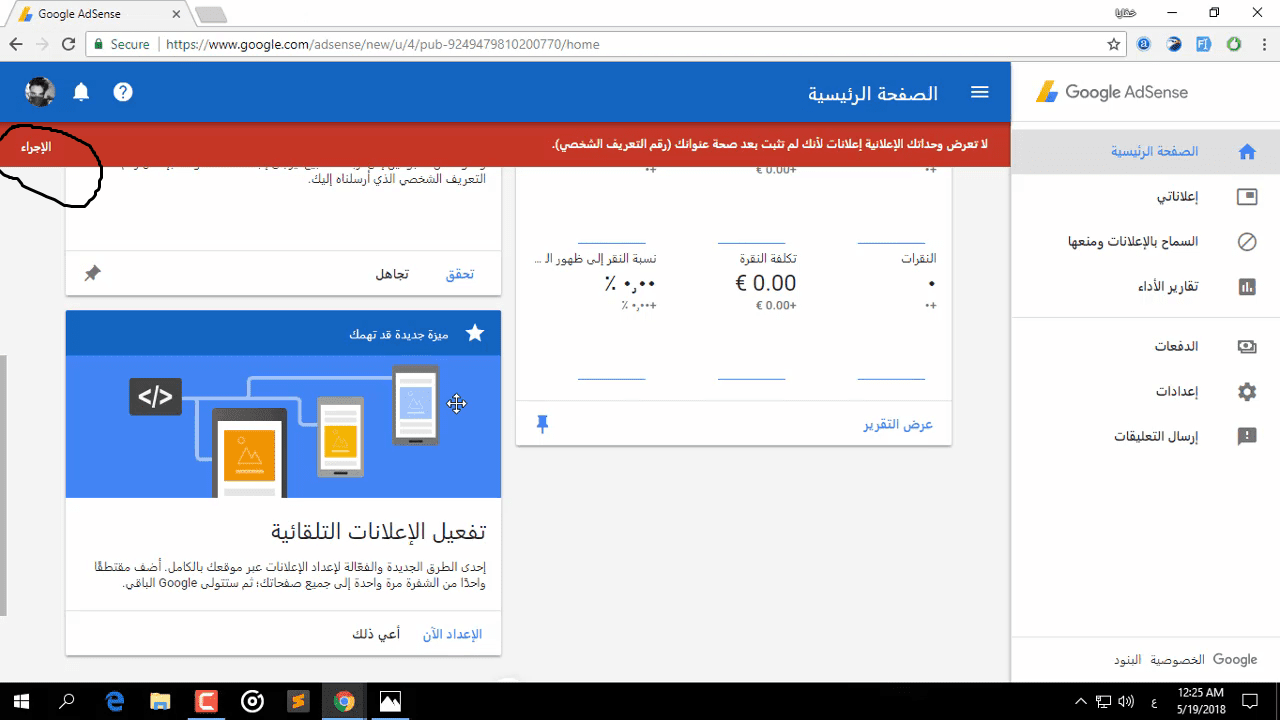Click the star icon on new feature card
This screenshot has width=1280, height=720.
click(x=475, y=333)
